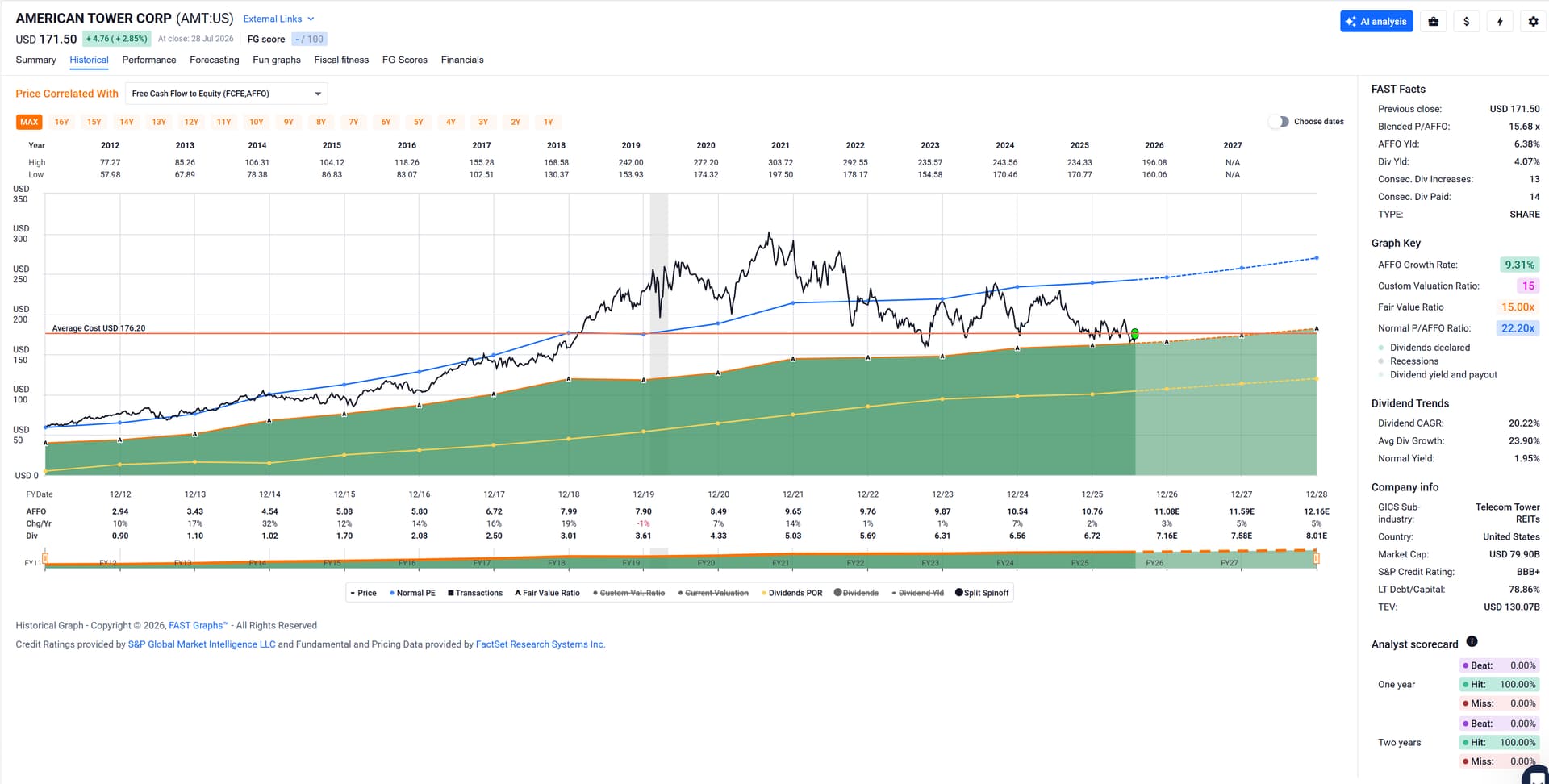Select the 5Y time range
1549x784 pixels.
coord(419,122)
